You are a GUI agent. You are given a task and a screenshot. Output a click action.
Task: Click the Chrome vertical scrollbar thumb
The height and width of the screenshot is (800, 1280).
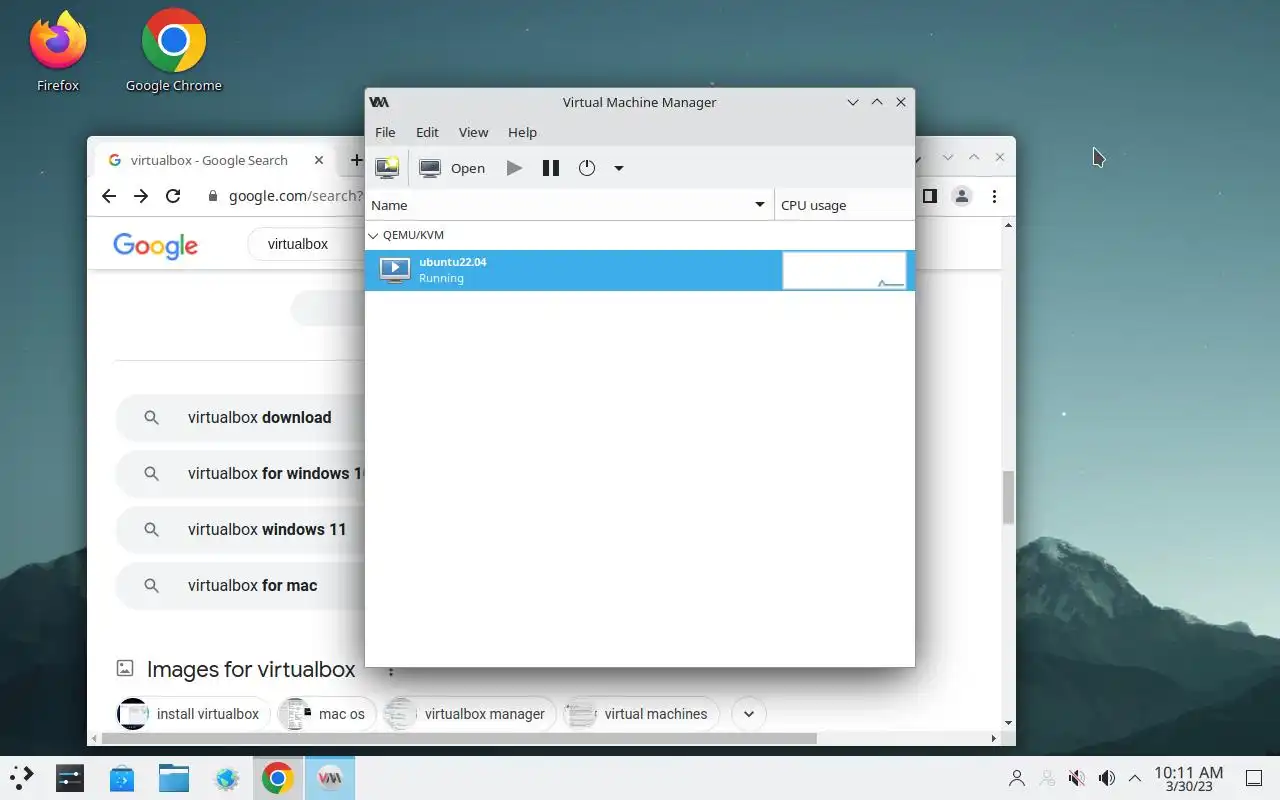click(1008, 497)
